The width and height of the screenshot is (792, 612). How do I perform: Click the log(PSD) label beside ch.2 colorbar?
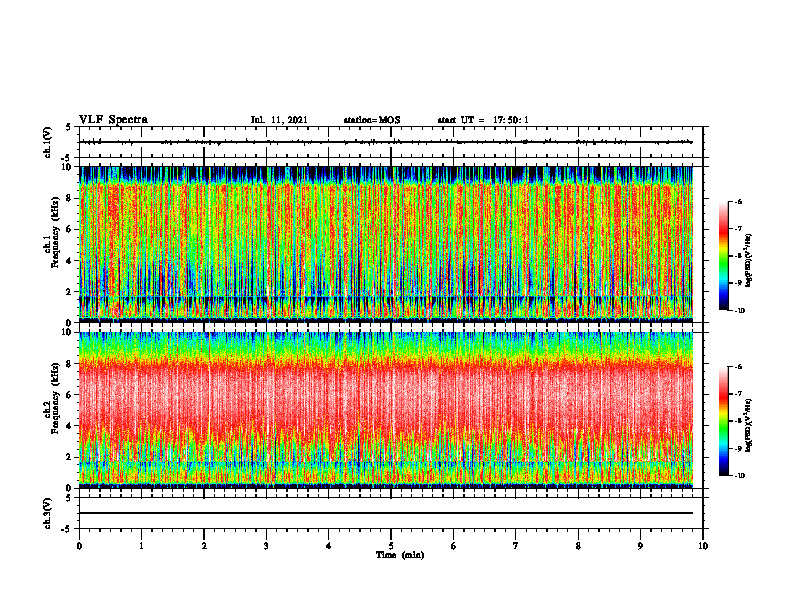pos(749,426)
